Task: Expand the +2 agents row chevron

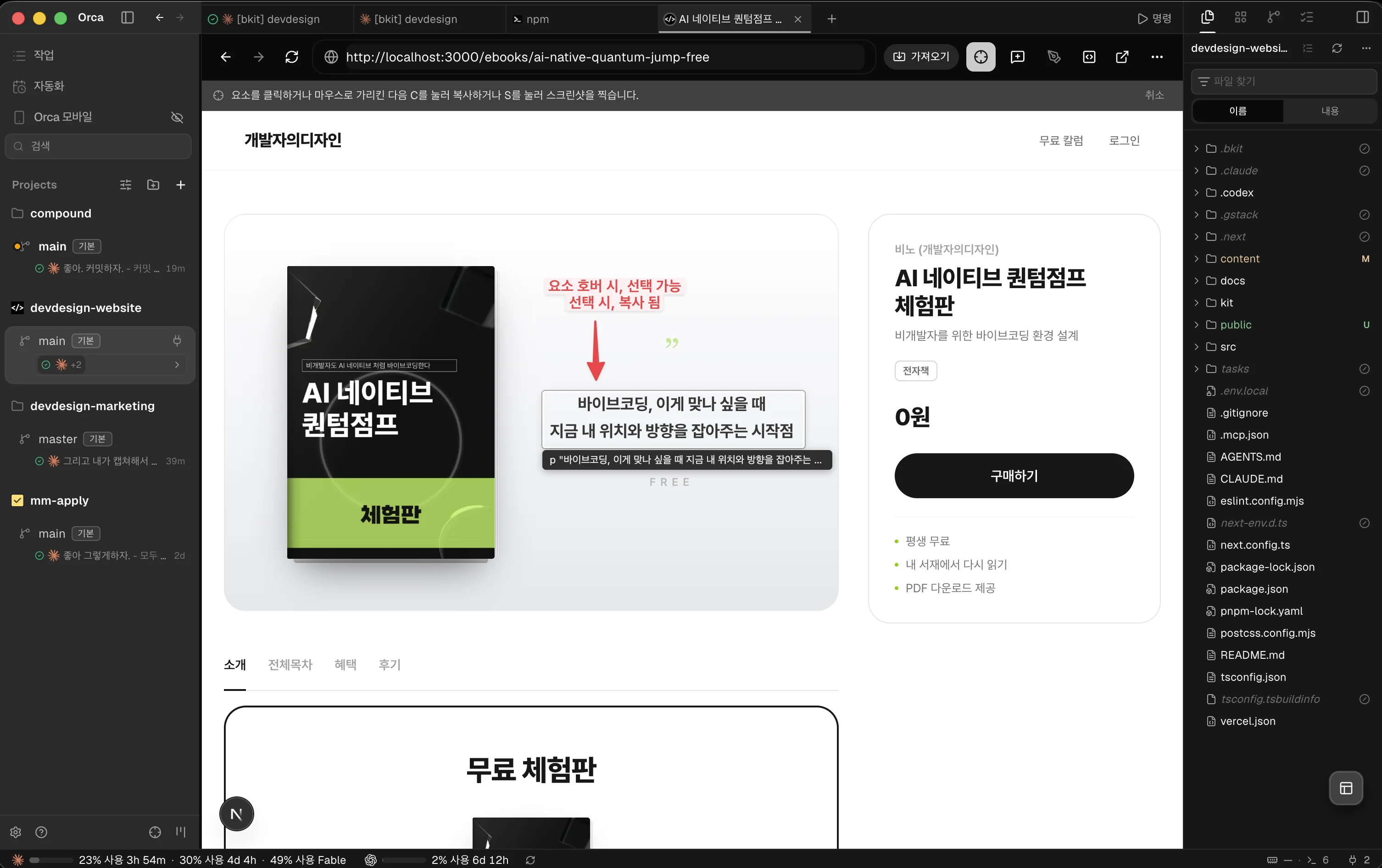Action: (x=177, y=365)
